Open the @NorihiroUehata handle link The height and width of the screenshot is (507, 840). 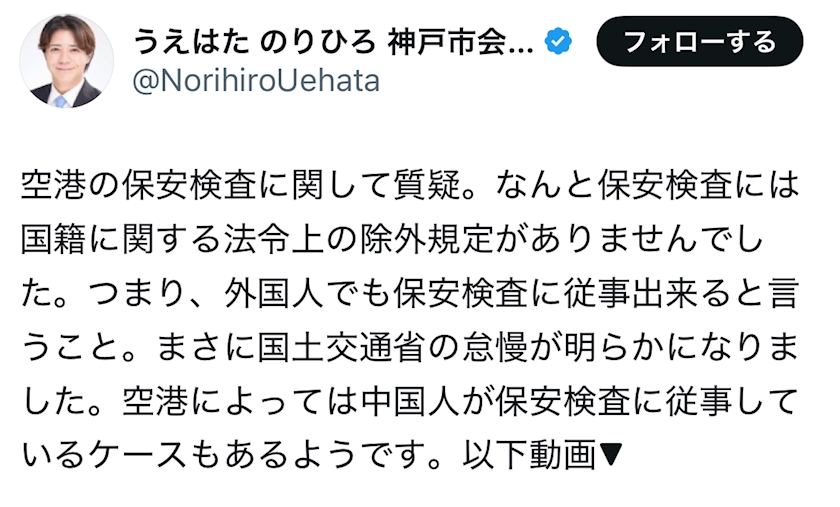point(256,81)
